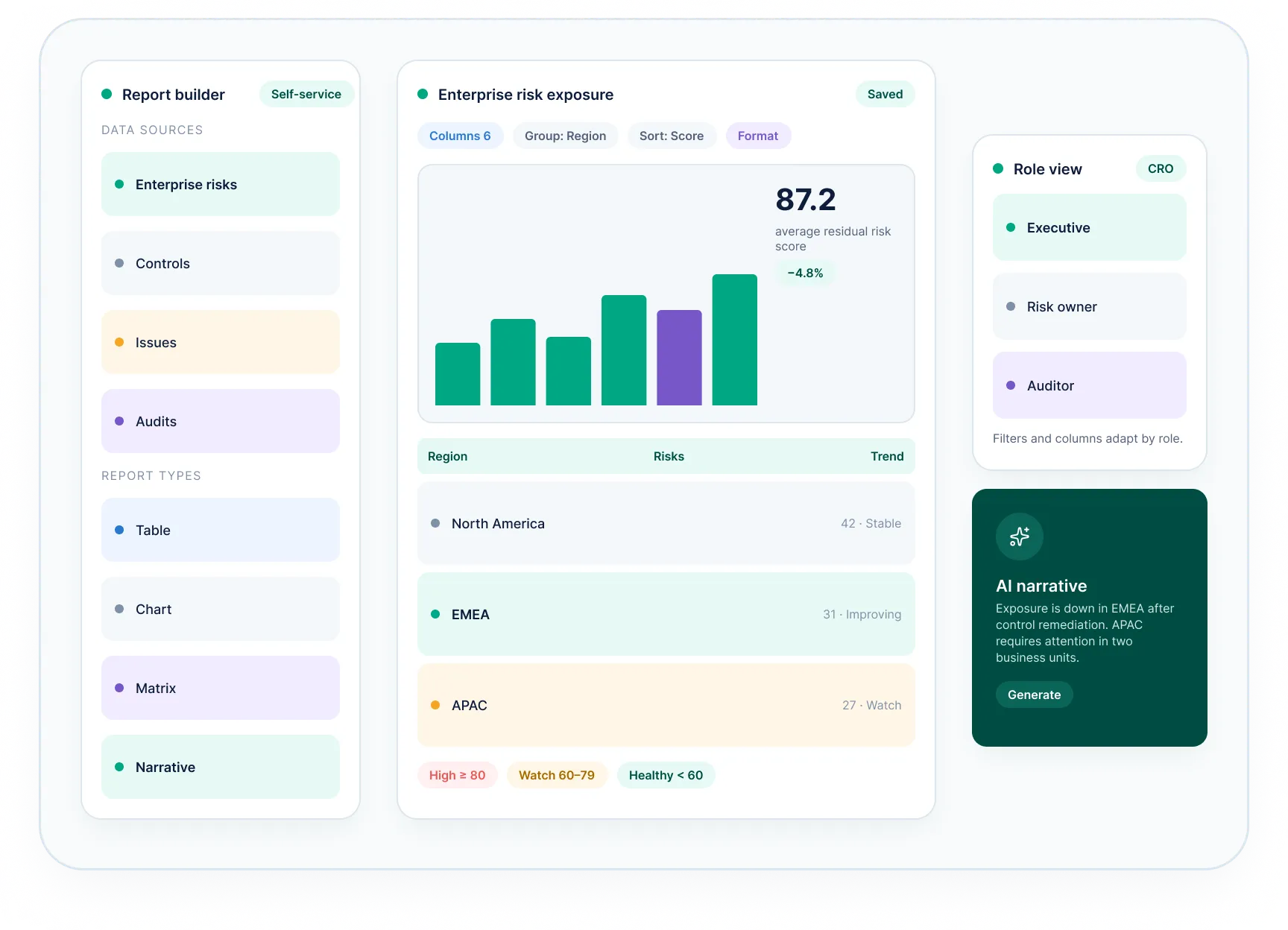The width and height of the screenshot is (1288, 930).
Task: Switch to the Auditor role view
Action: point(1089,385)
